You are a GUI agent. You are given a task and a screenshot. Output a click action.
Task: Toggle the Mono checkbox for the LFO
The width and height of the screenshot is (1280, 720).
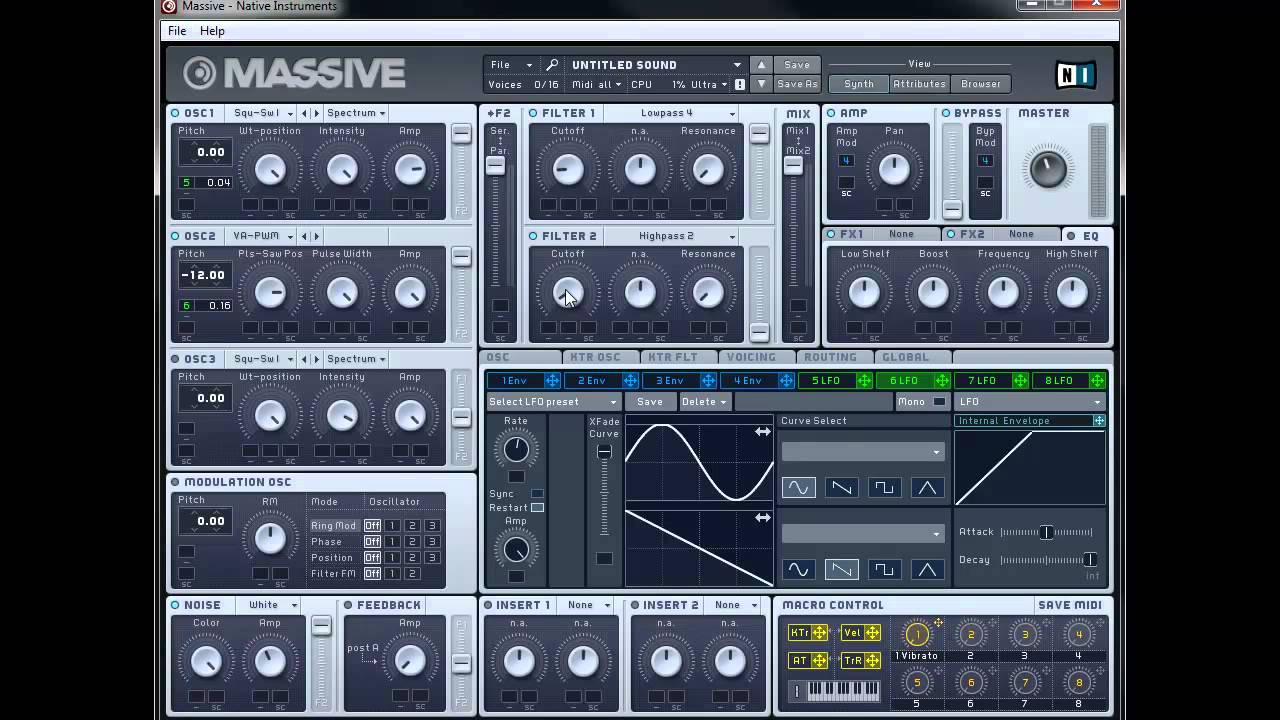click(939, 402)
